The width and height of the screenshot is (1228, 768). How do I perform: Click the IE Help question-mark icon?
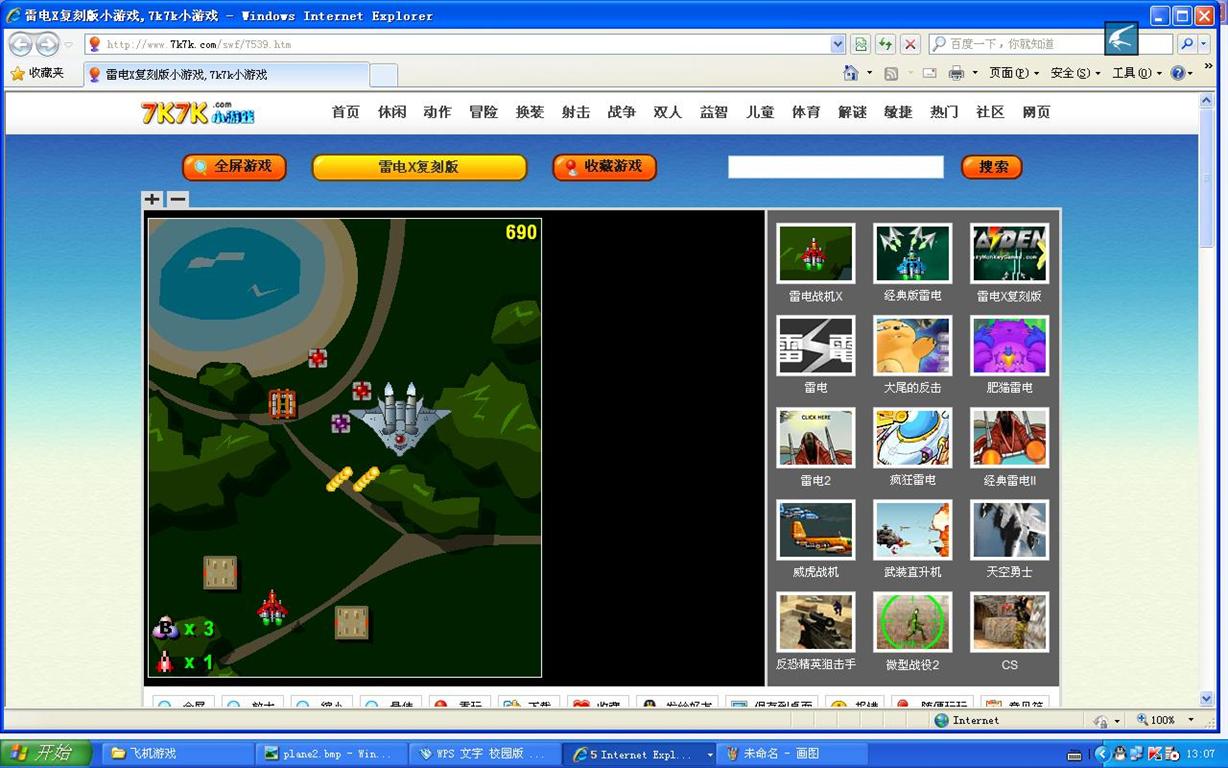pos(1178,73)
